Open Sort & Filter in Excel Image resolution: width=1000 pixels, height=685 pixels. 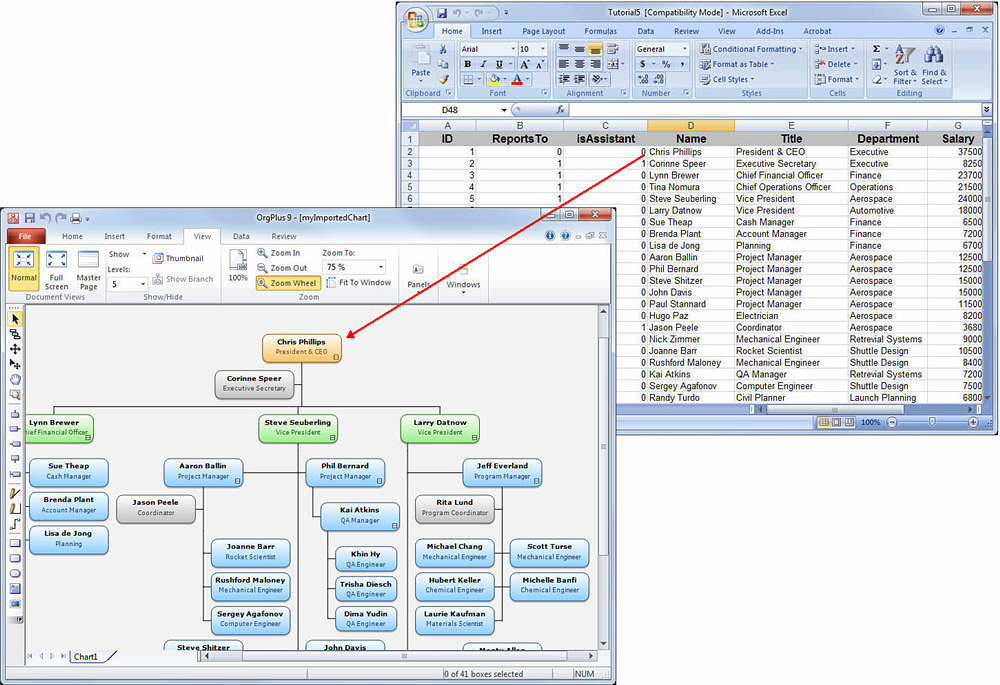point(904,64)
